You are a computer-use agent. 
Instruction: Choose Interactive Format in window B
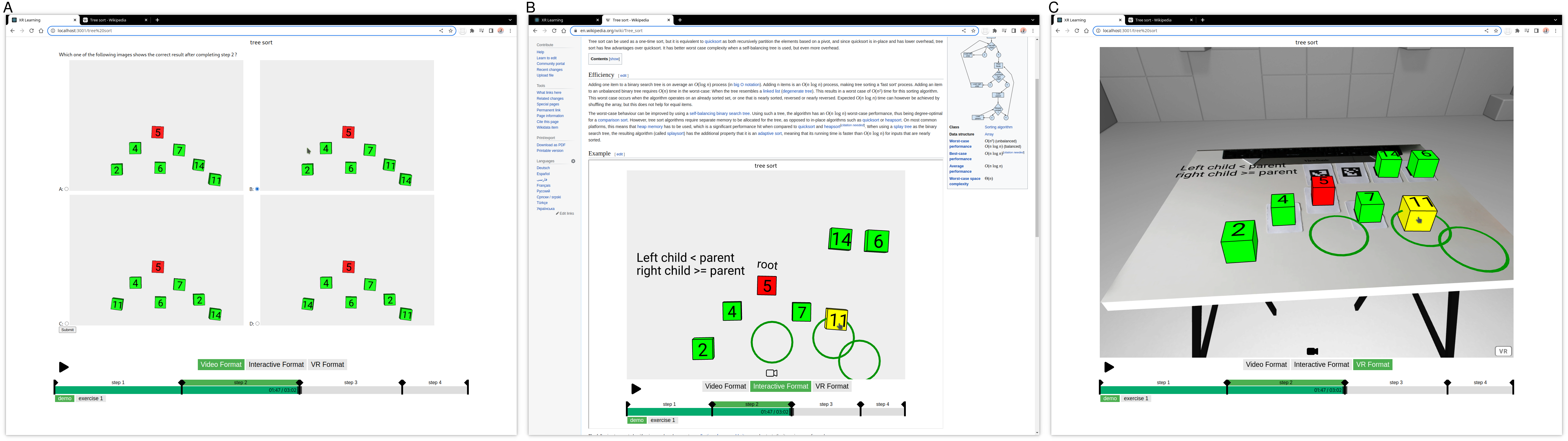coord(780,386)
